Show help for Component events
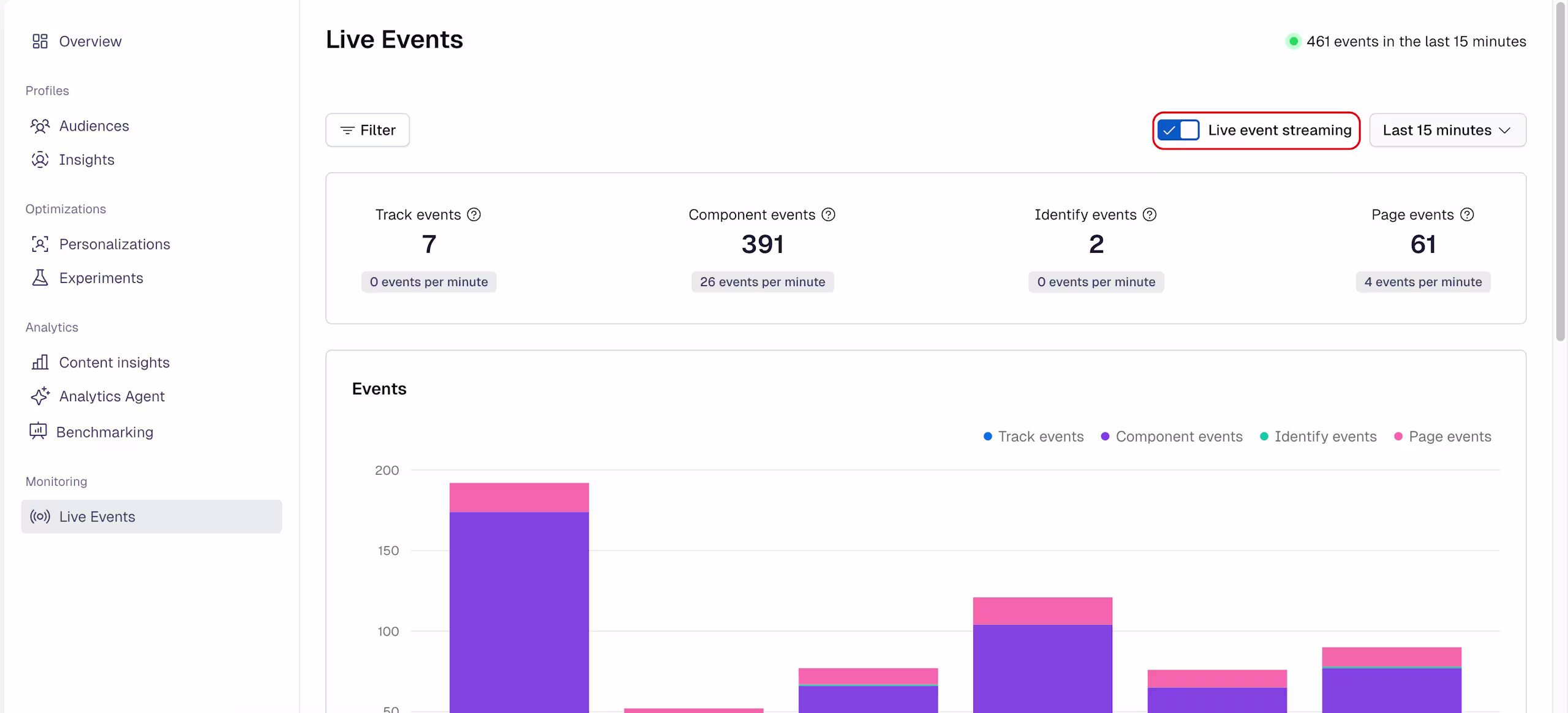Viewport: 1568px width, 713px height. tap(828, 214)
